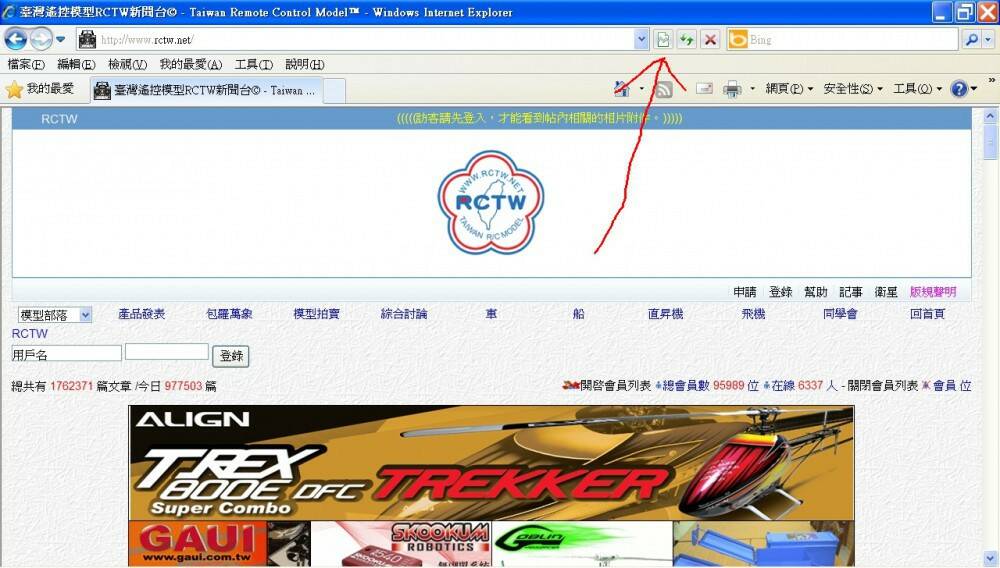Click the Print icon
Screen dimensions: 1000x568
[732, 89]
